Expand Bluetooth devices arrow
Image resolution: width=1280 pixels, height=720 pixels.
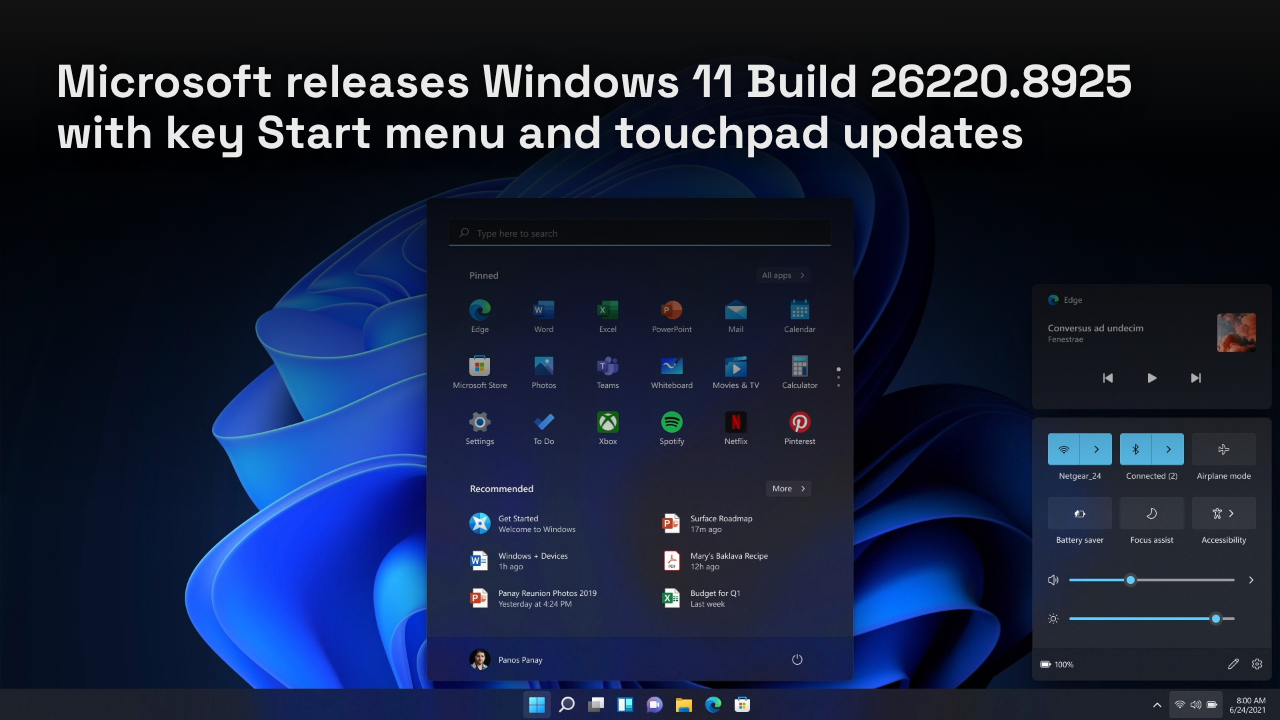click(1168, 449)
